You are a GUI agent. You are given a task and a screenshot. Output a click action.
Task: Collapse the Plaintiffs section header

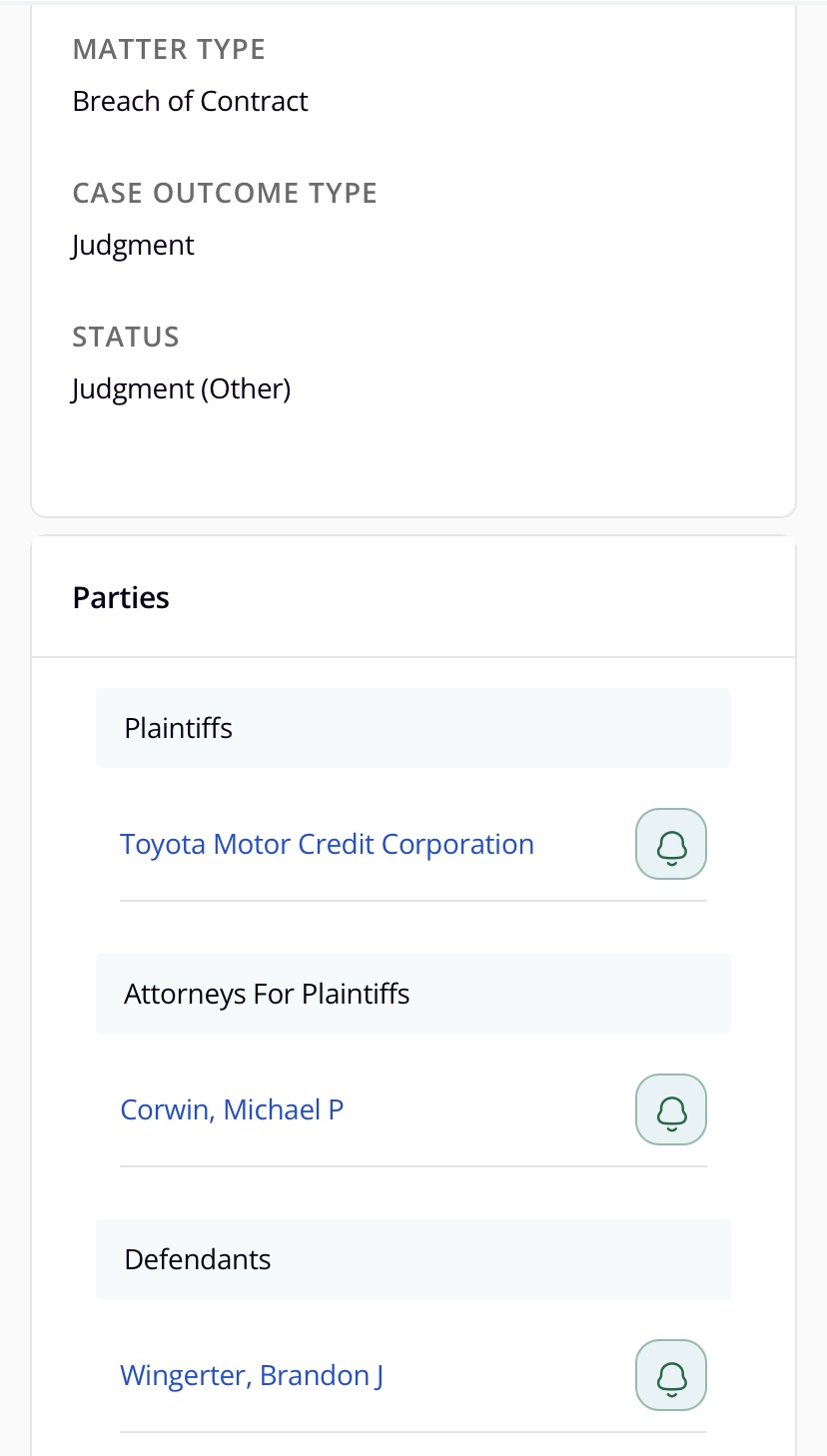click(x=413, y=728)
